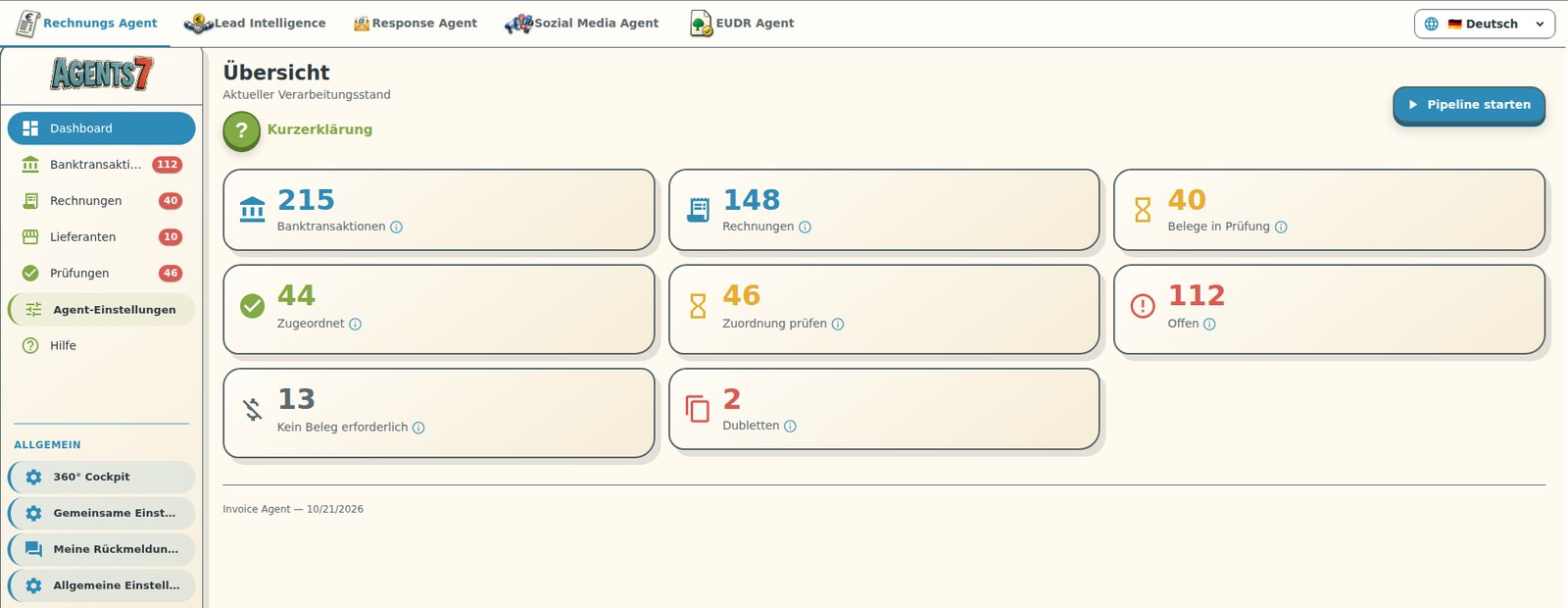Select Dashboard in the sidebar

click(102, 128)
